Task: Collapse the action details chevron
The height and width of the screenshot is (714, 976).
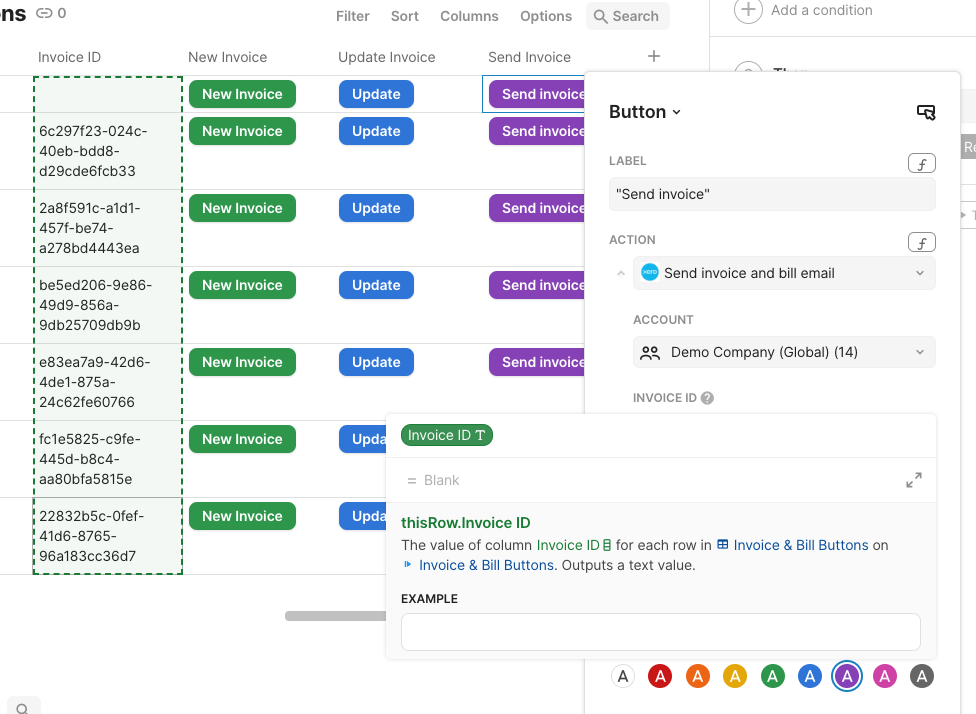Action: click(x=621, y=273)
